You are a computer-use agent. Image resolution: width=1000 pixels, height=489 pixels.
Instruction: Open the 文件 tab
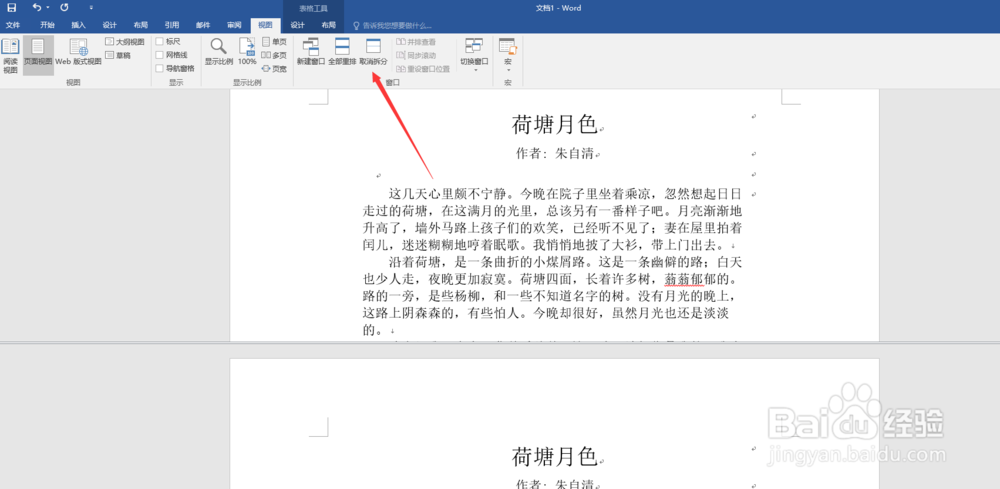click(13, 26)
